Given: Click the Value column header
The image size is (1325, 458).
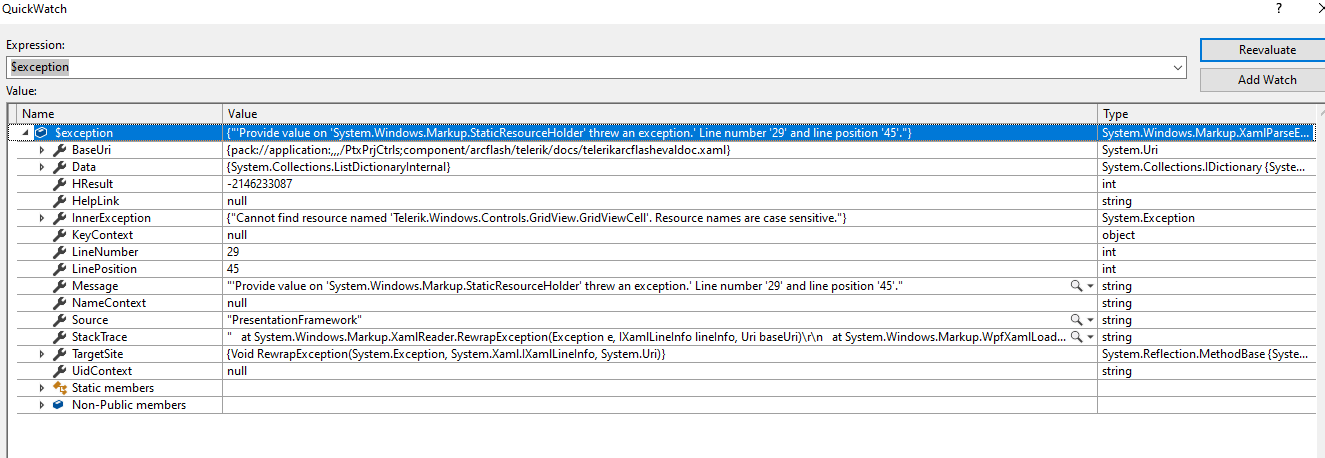Looking at the screenshot, I should tap(660, 114).
